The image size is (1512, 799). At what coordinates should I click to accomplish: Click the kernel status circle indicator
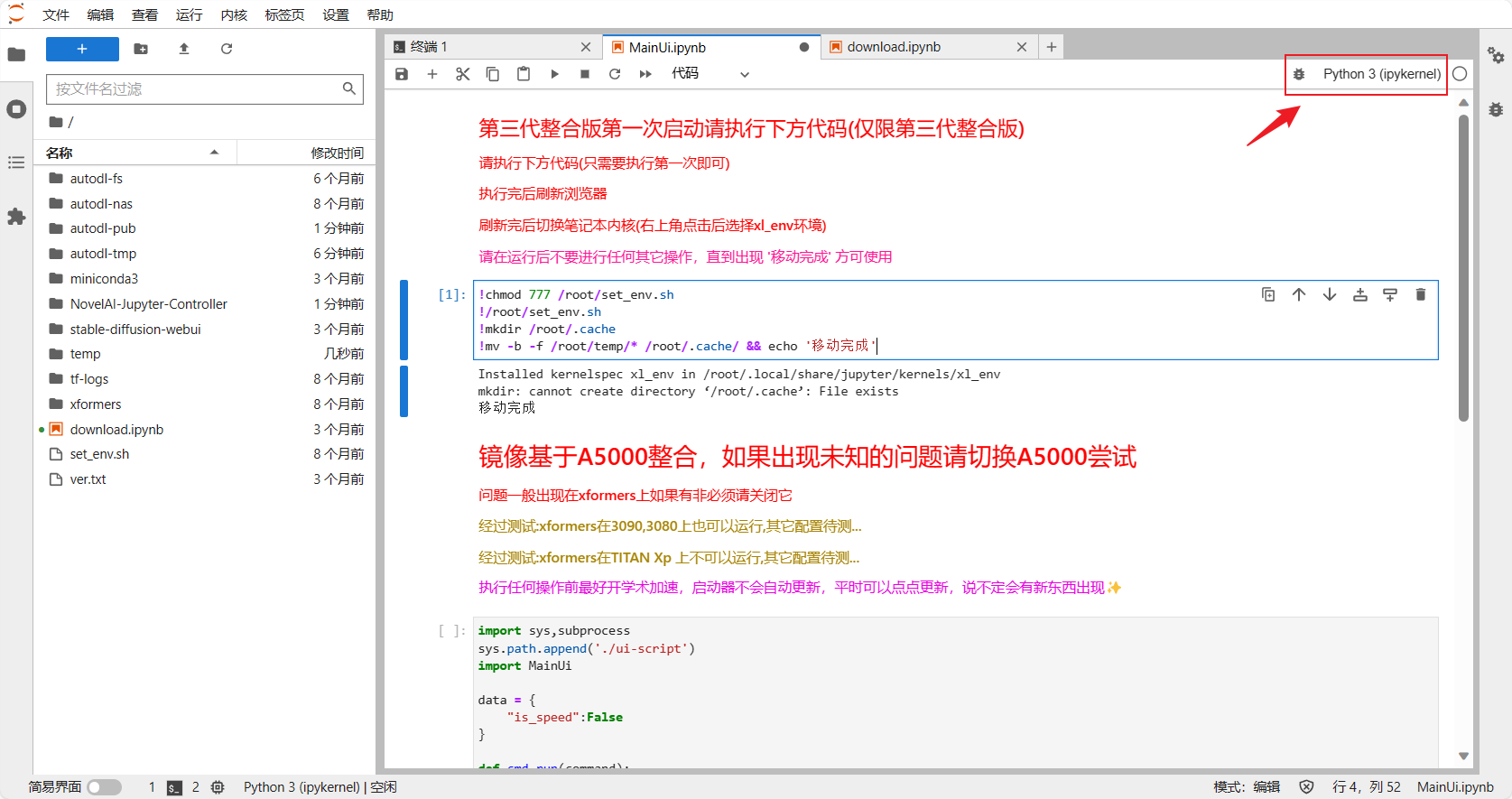click(1460, 74)
